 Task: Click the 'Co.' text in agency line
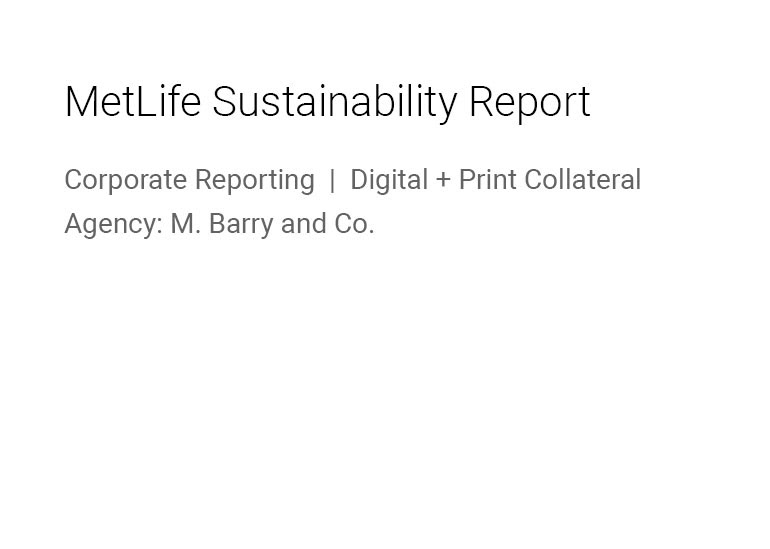355,224
